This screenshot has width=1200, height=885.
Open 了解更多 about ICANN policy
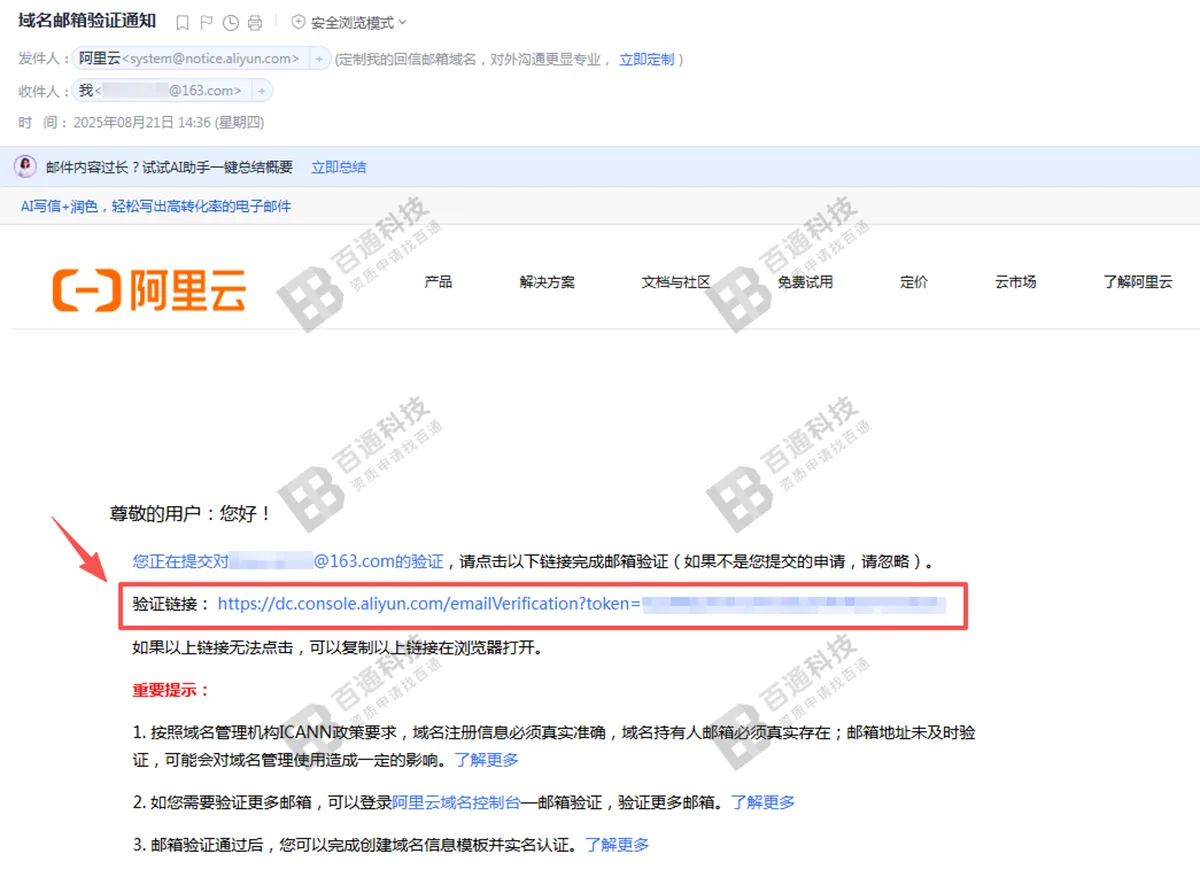487,760
